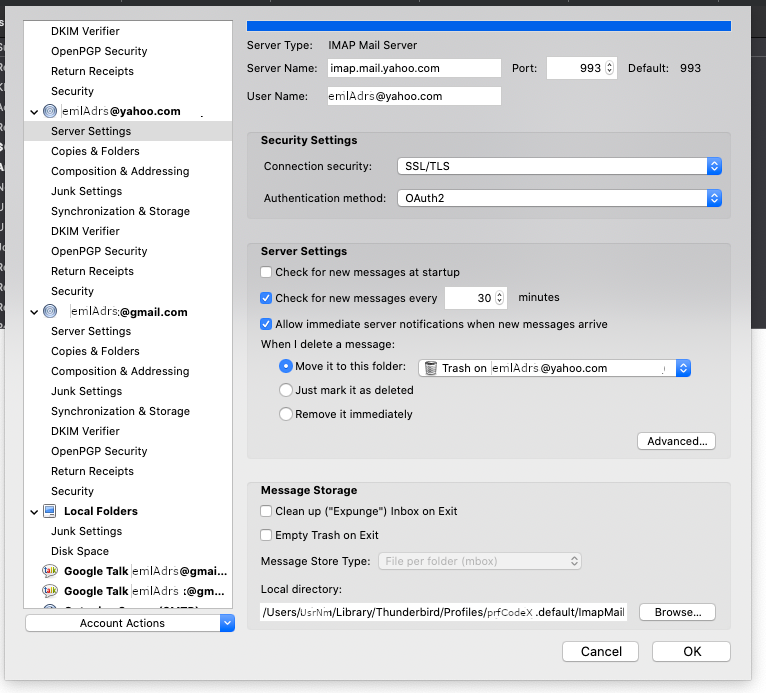The image size is (766, 693).
Task: Select Move it to this folder radio button
Action: tap(286, 366)
